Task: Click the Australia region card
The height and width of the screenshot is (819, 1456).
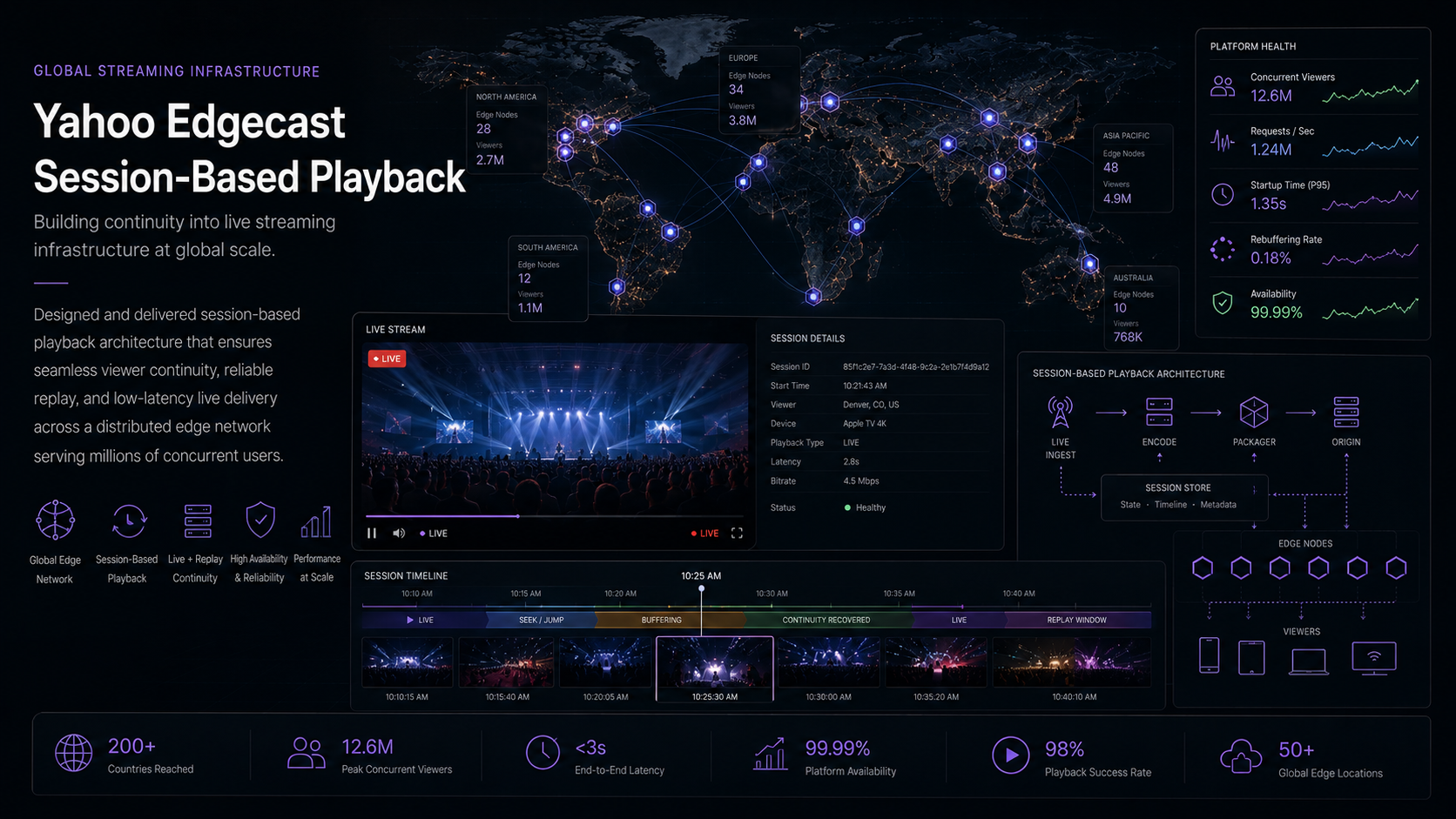Action: tap(1141, 307)
